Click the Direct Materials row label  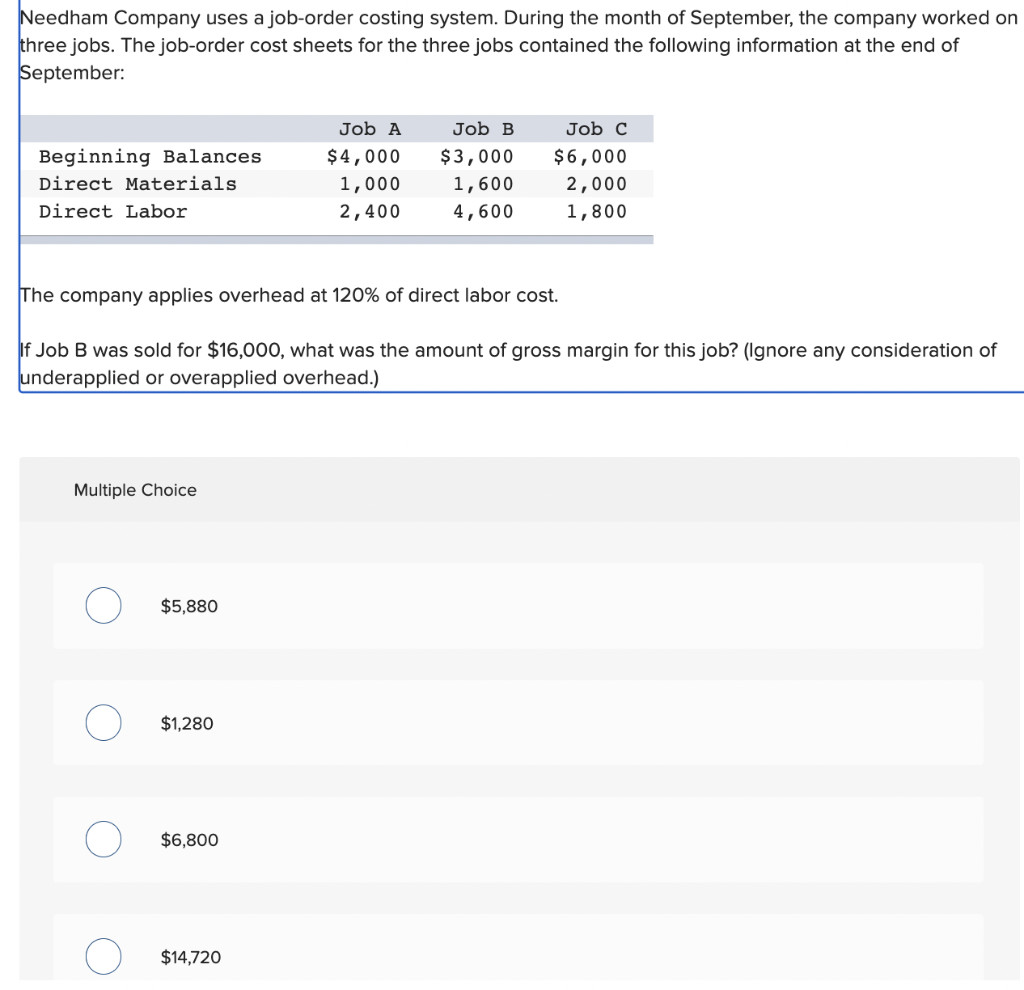coord(138,184)
